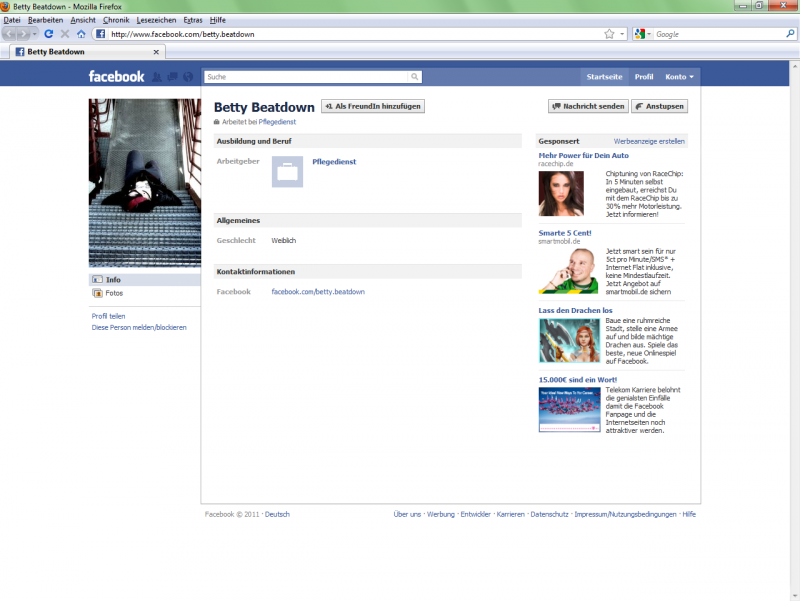This screenshot has height=601, width=800.
Task: Click Als FreundIn hinzufügen button
Action: click(373, 106)
